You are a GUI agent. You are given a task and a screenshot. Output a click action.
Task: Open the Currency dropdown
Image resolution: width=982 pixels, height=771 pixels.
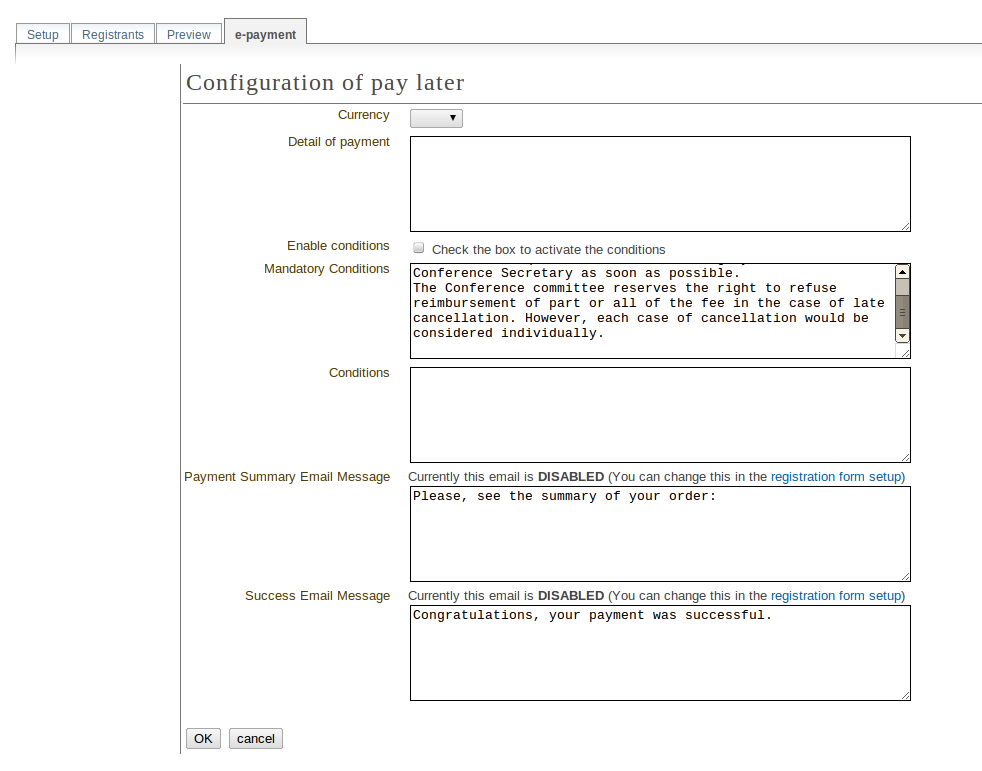[x=436, y=118]
